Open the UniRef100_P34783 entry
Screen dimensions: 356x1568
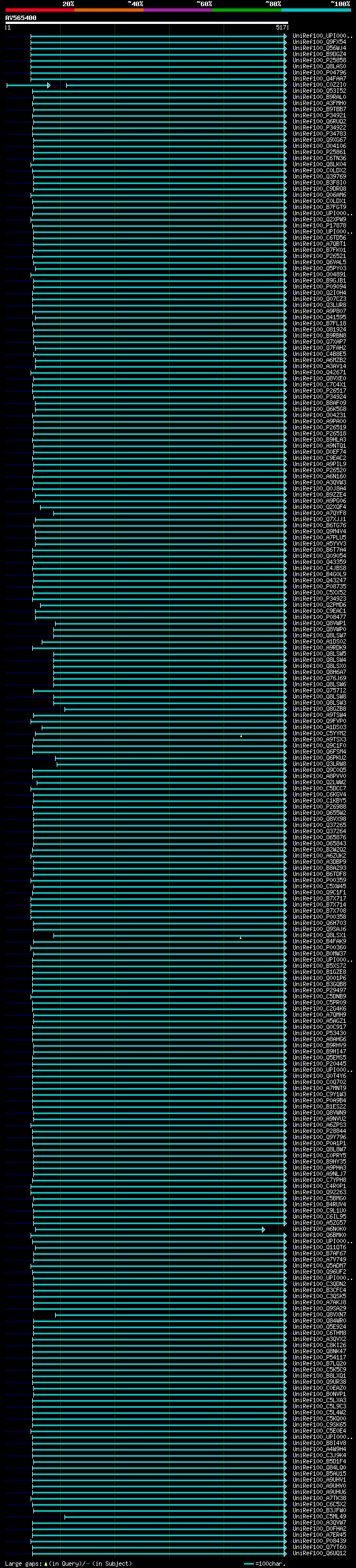point(319,134)
